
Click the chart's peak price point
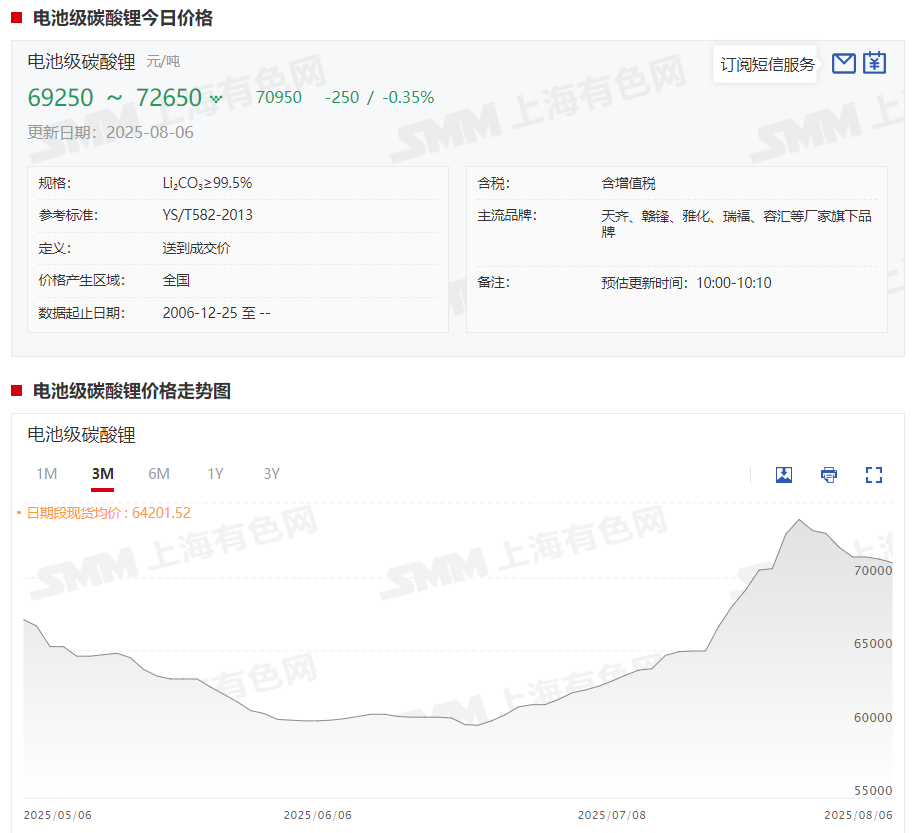click(799, 520)
